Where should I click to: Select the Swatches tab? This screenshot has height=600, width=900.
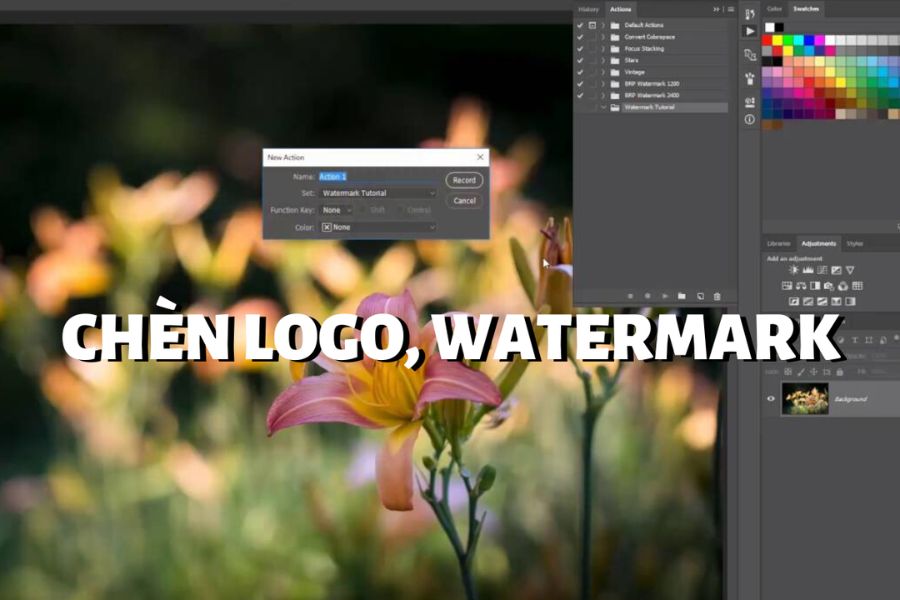point(806,9)
